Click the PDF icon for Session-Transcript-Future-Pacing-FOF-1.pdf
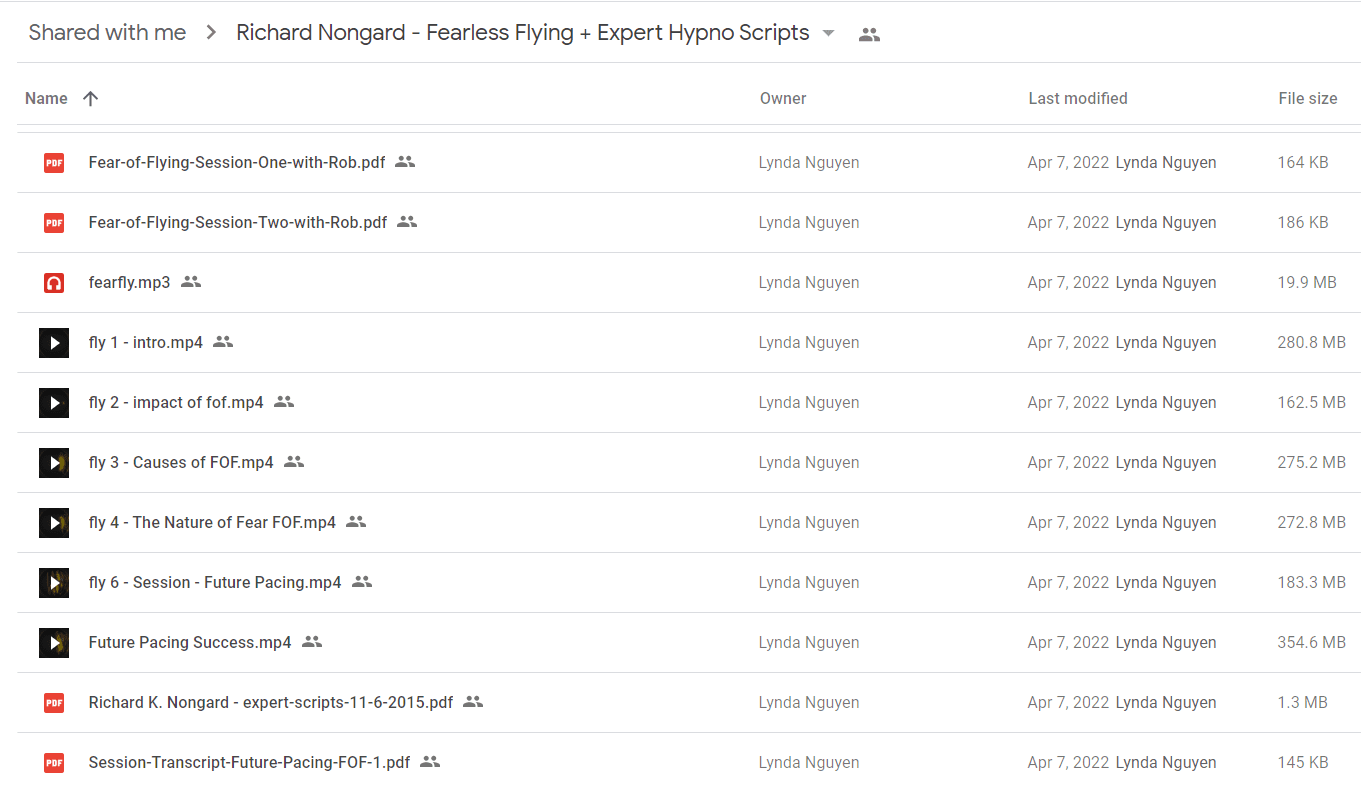The image size is (1361, 792). coord(54,762)
